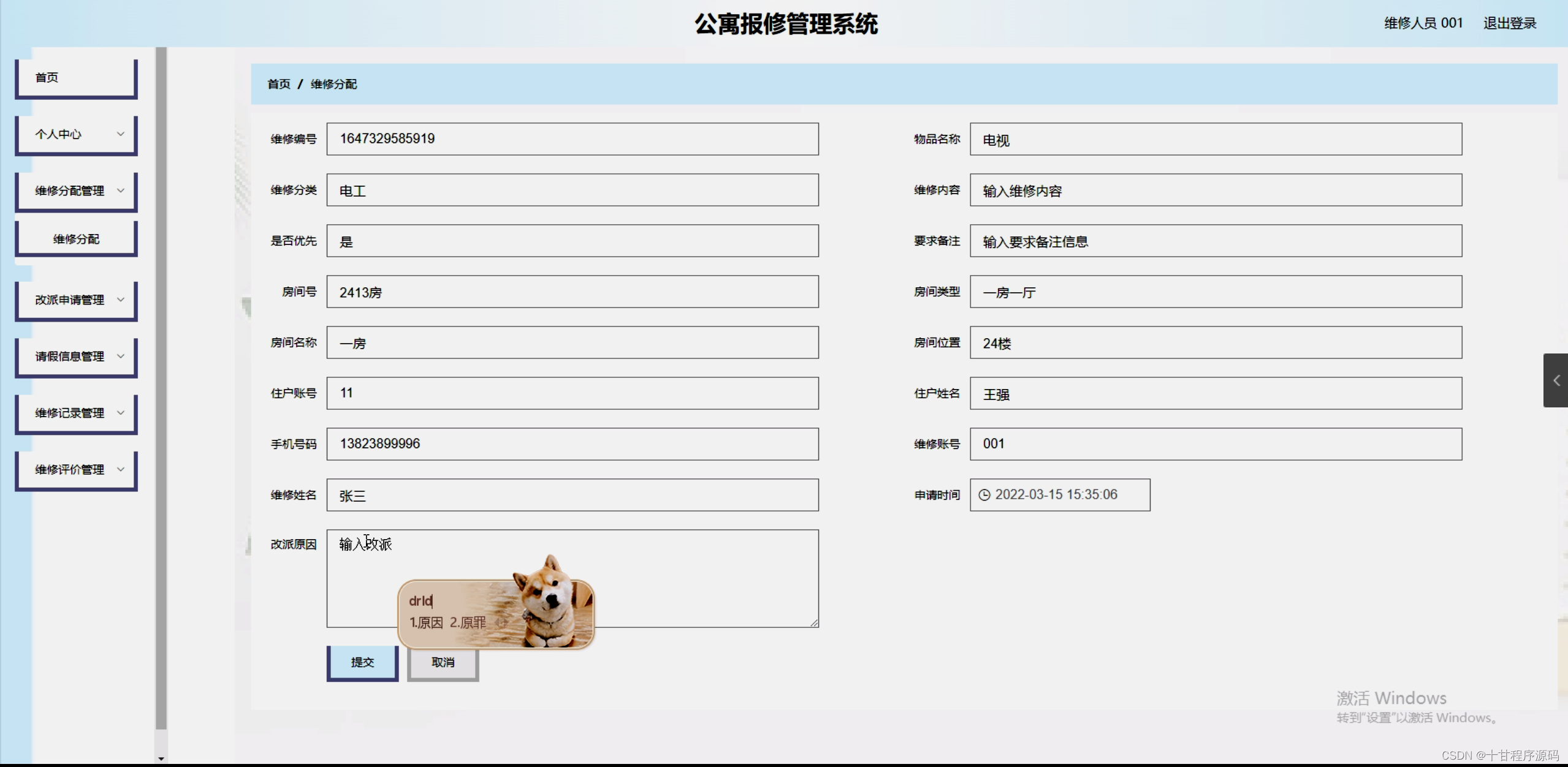
Task: Click the right-edge collapse arrow panel
Action: [1556, 380]
